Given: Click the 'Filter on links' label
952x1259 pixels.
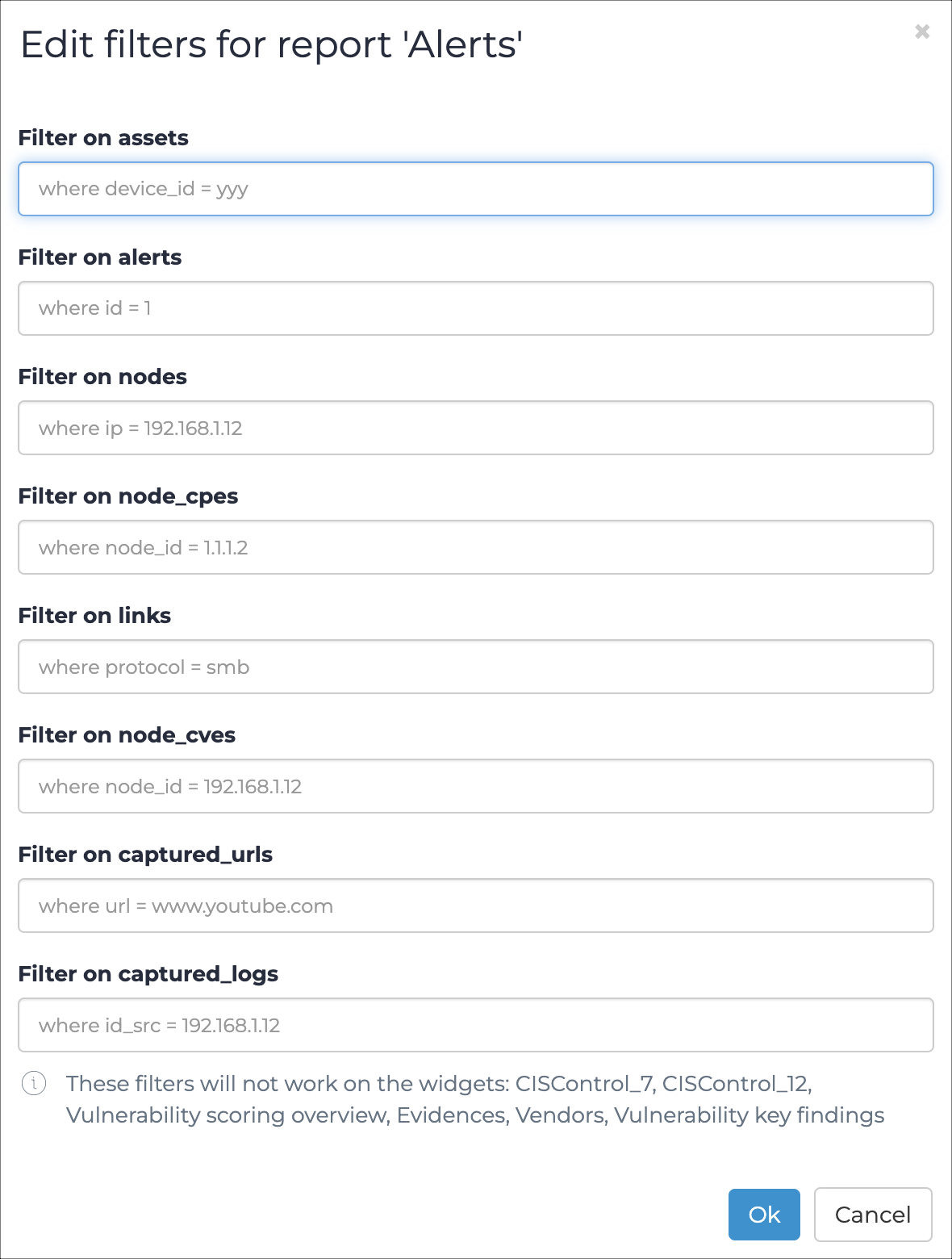Looking at the screenshot, I should (x=94, y=616).
